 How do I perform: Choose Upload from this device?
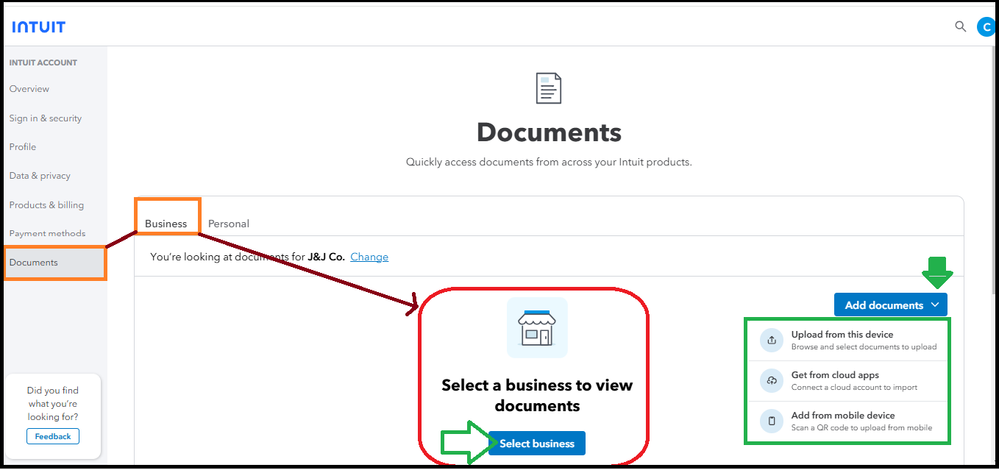coord(847,340)
